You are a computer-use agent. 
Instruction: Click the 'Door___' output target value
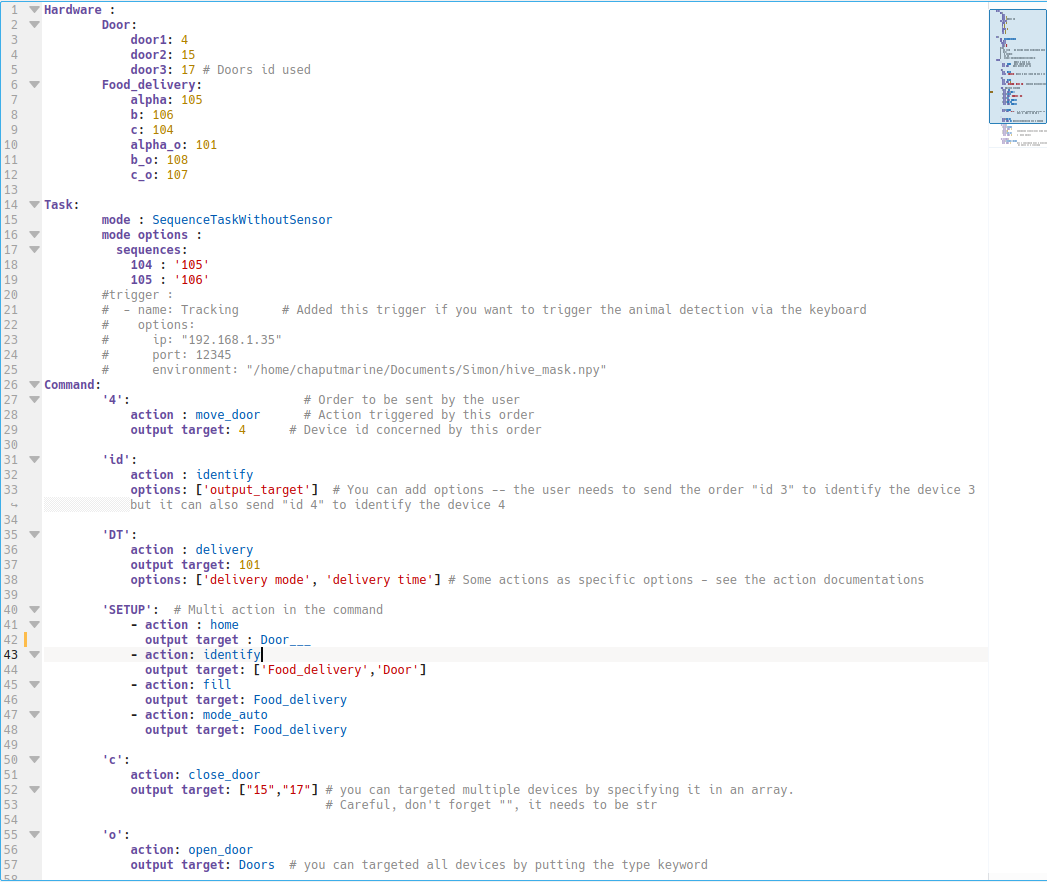click(285, 640)
